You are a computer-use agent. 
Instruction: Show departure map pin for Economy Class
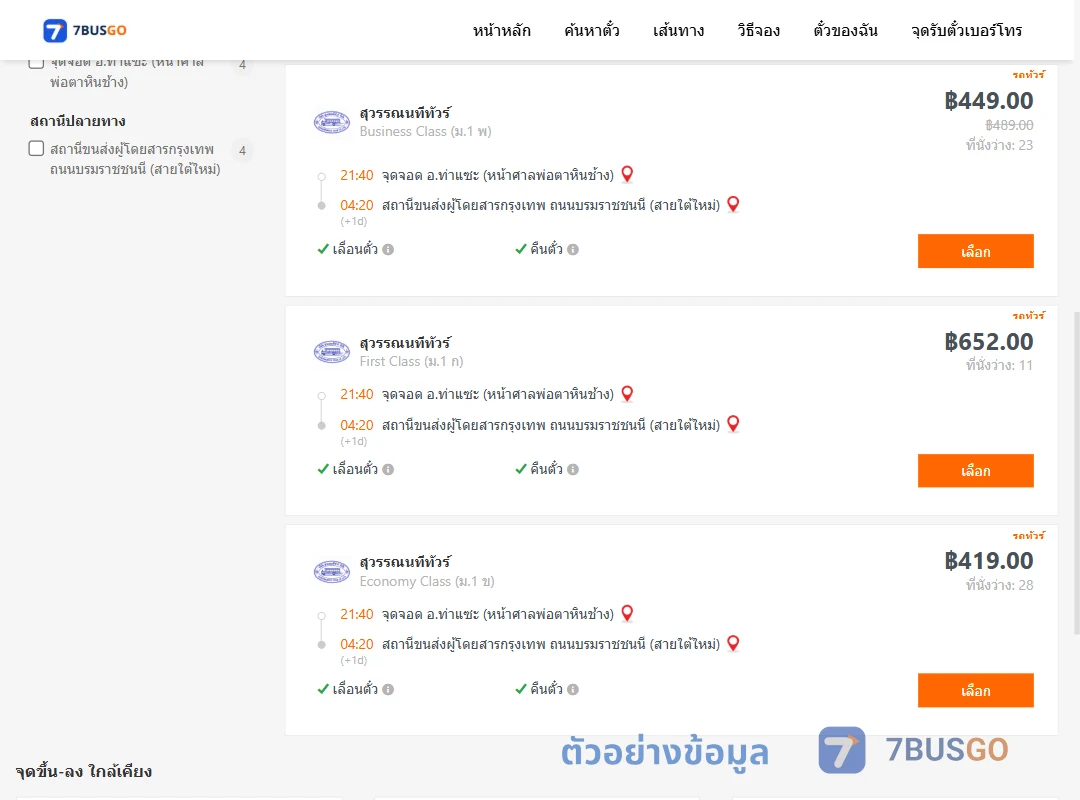[627, 613]
